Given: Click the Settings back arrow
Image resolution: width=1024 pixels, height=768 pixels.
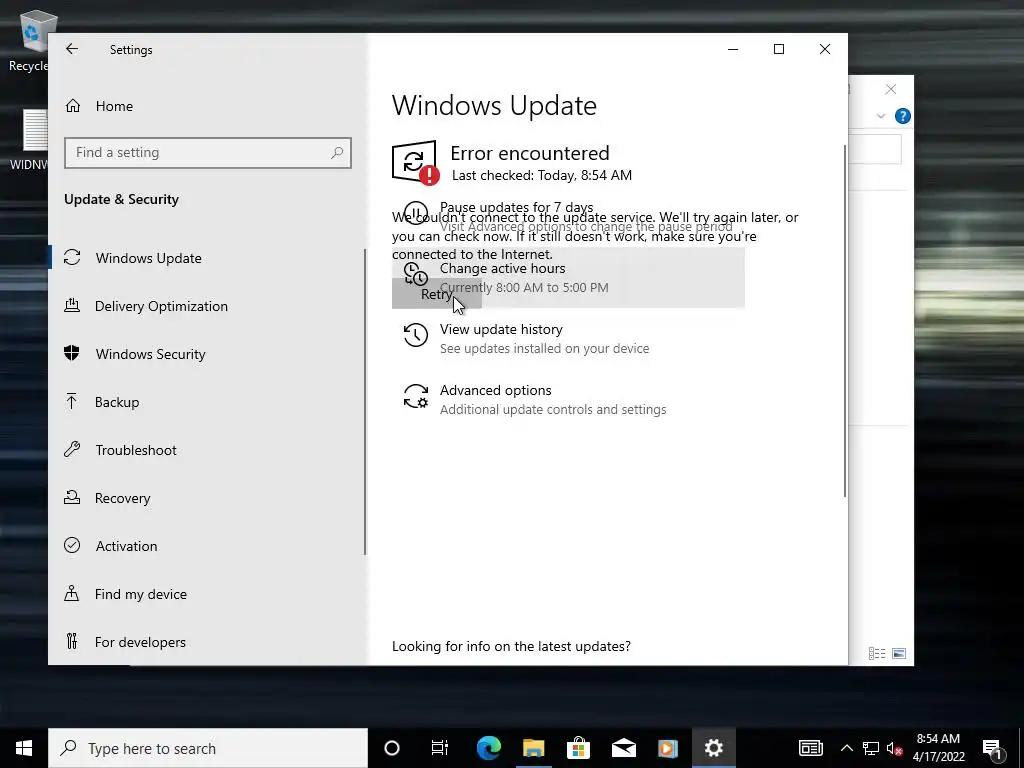Looking at the screenshot, I should tap(72, 49).
